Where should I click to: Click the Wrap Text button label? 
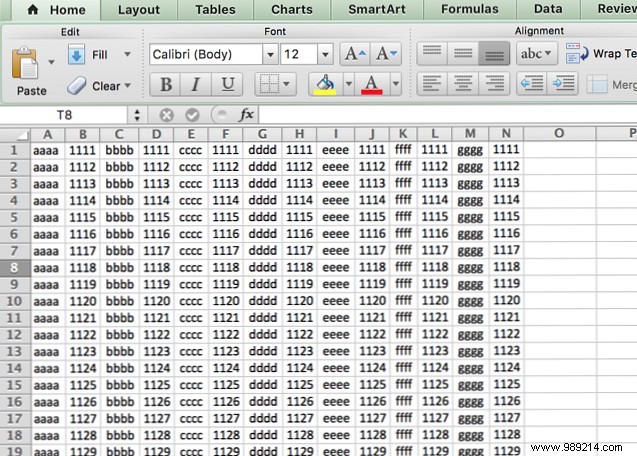[615, 53]
